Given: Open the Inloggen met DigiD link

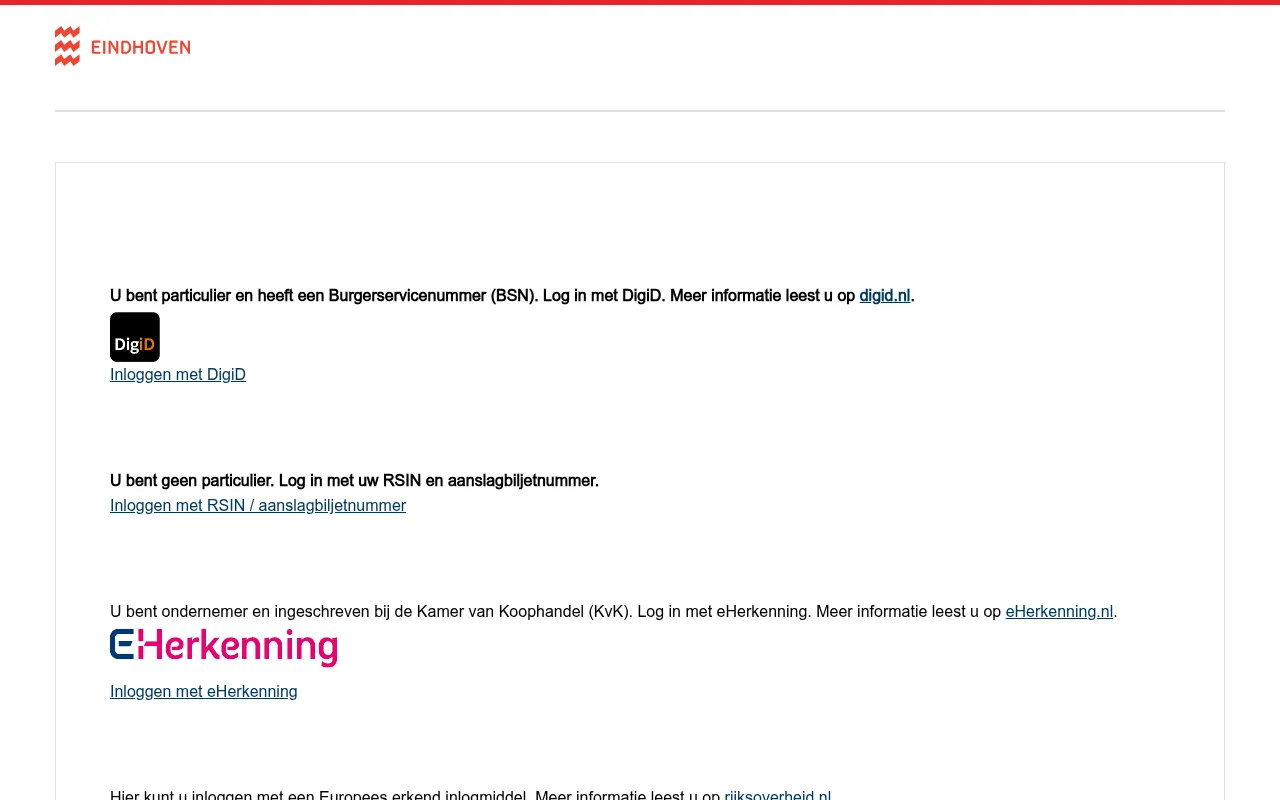Looking at the screenshot, I should click(x=178, y=375).
